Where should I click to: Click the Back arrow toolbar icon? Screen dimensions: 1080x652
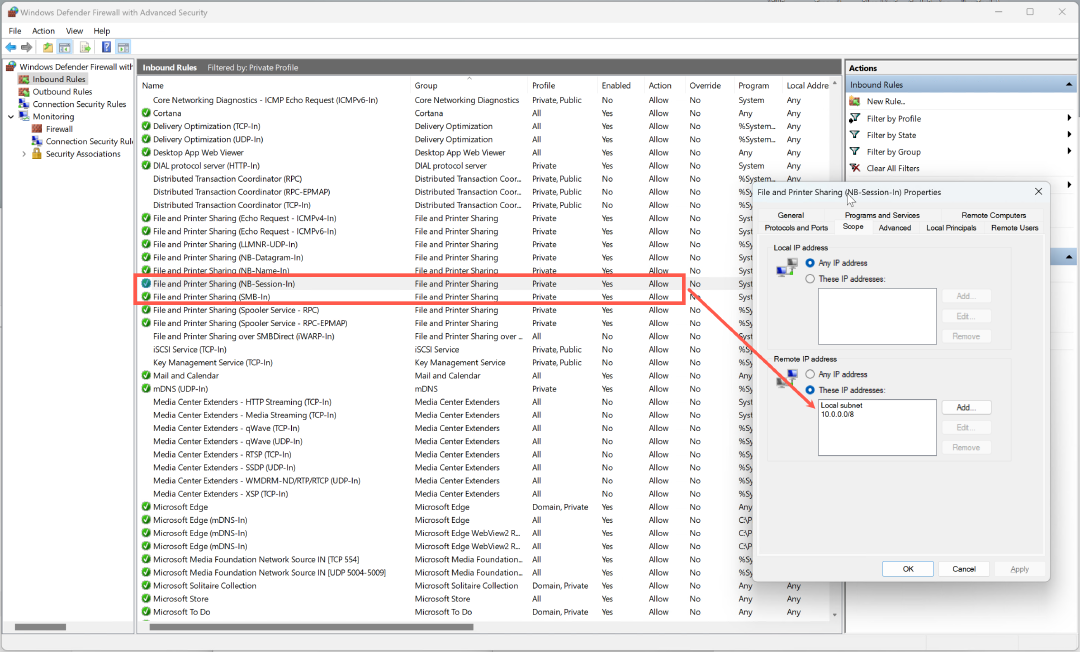click(x=11, y=47)
